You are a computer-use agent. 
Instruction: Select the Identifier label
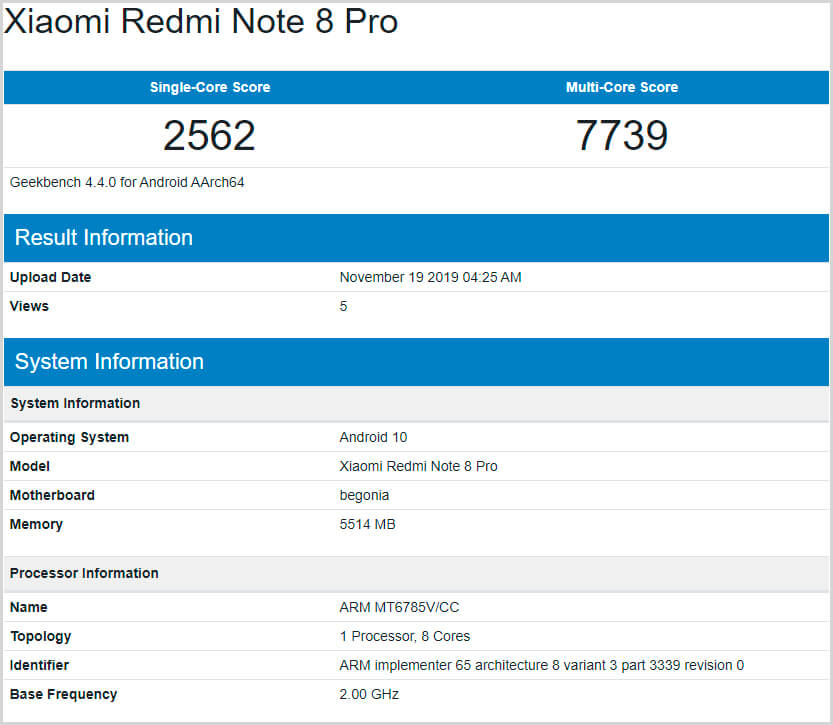(39, 665)
